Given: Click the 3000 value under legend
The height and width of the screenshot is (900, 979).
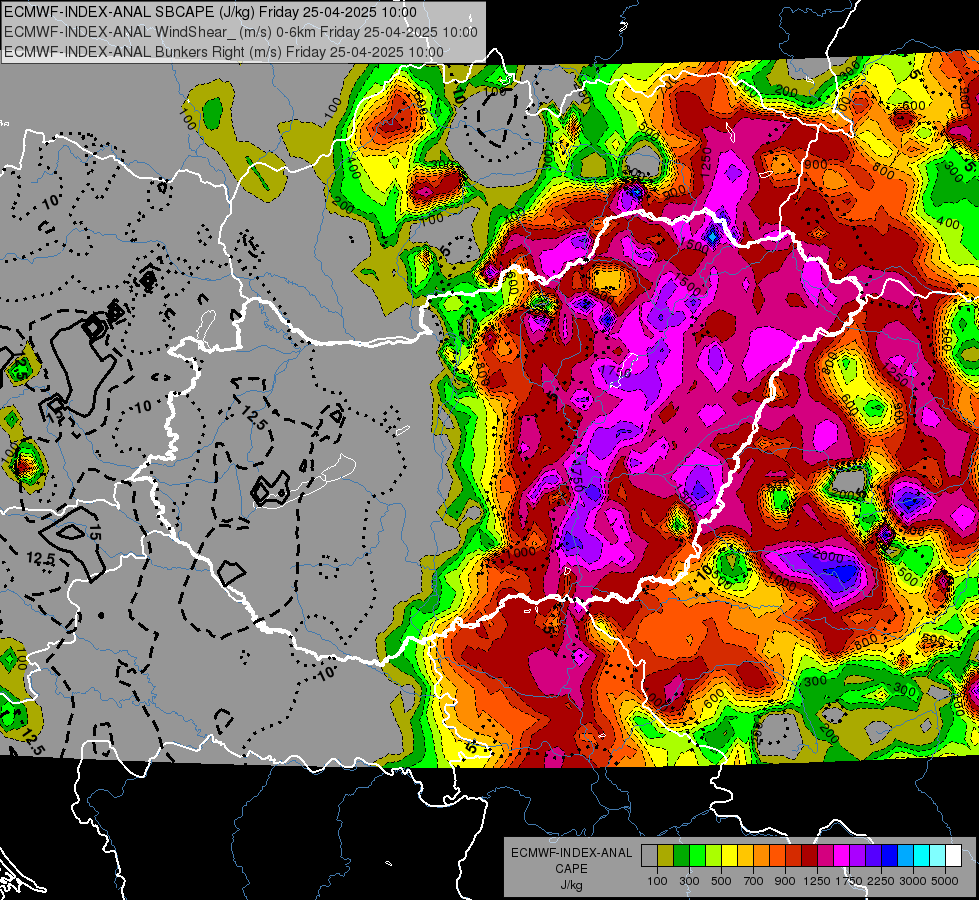Looking at the screenshot, I should coord(913,881).
